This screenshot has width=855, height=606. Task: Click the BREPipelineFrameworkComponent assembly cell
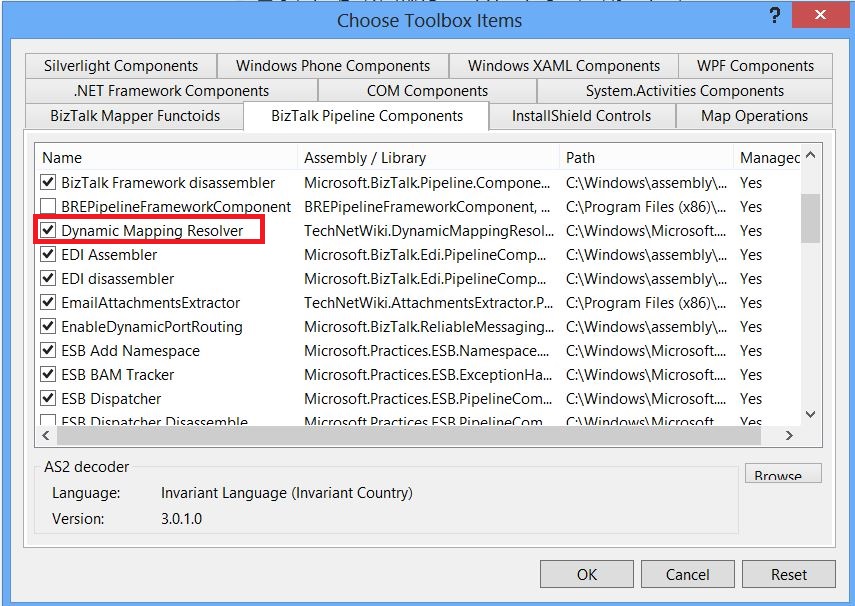427,207
